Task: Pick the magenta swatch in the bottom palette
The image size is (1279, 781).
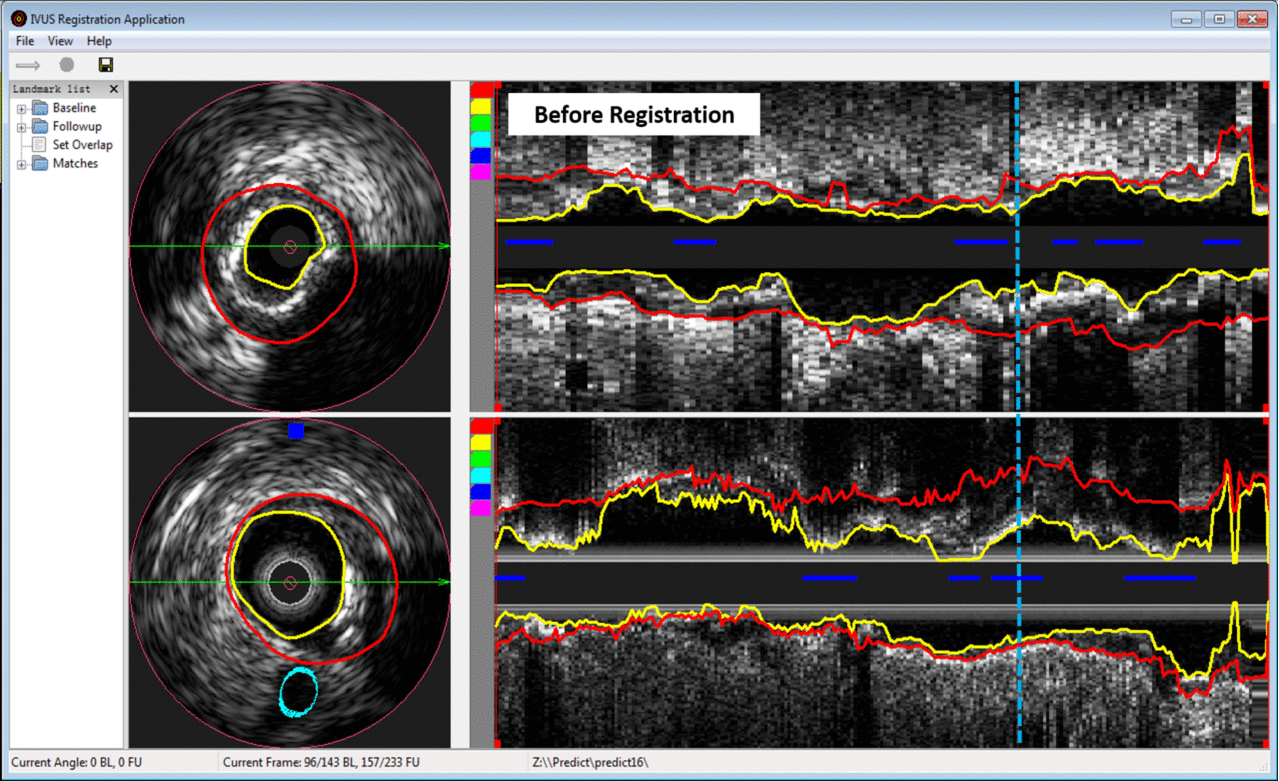Action: tap(481, 509)
